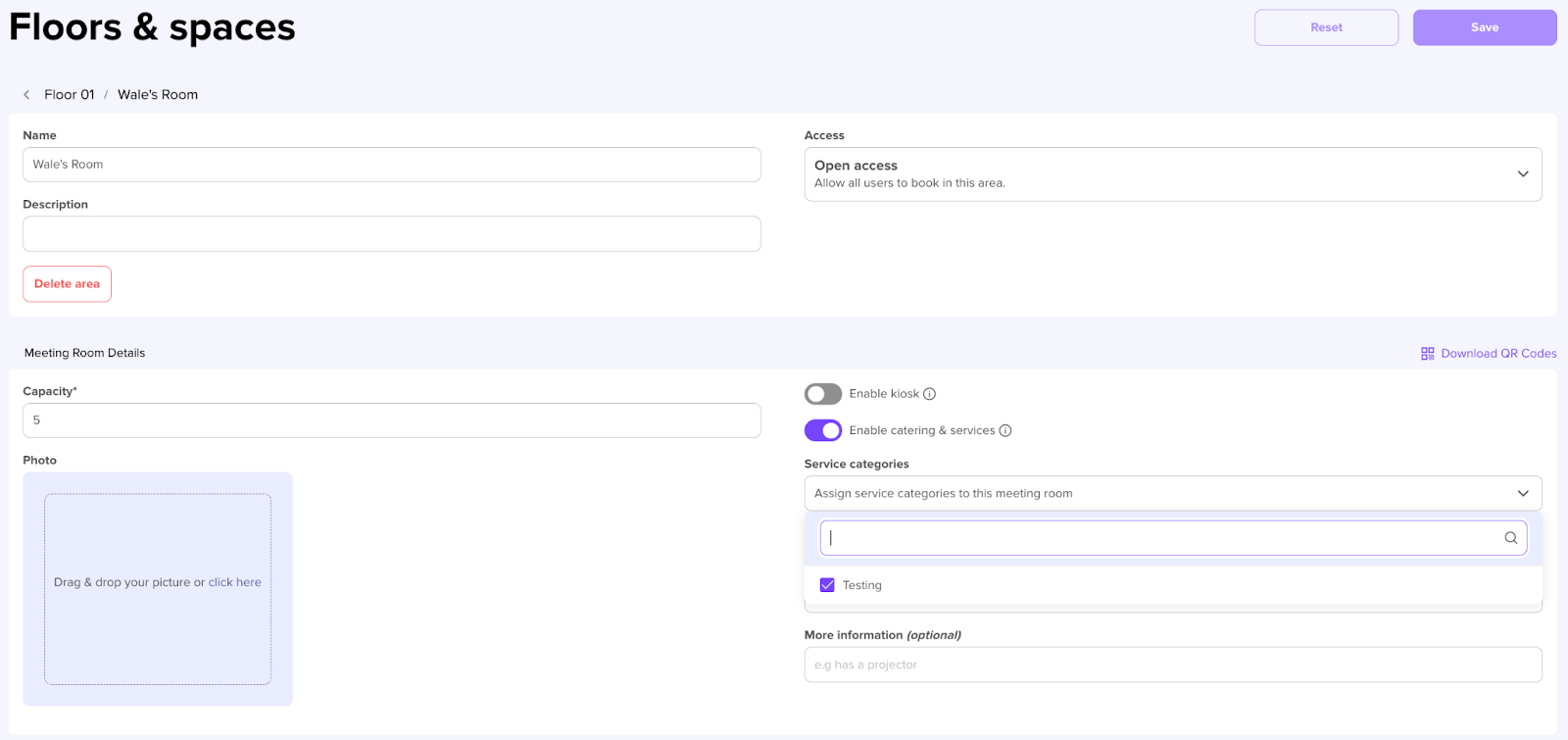This screenshot has width=1568, height=740.
Task: Click the 'Service categories' label
Action: pyautogui.click(x=857, y=464)
